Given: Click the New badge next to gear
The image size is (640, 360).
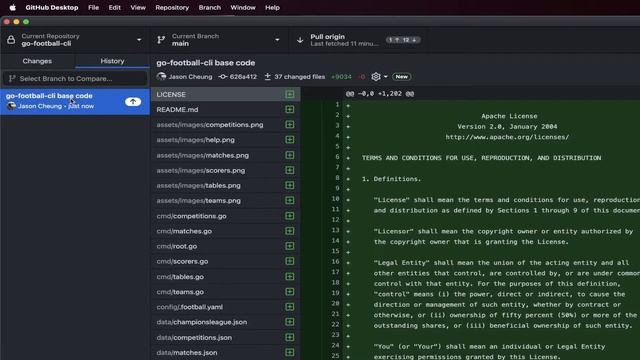Looking at the screenshot, I should pos(402,77).
